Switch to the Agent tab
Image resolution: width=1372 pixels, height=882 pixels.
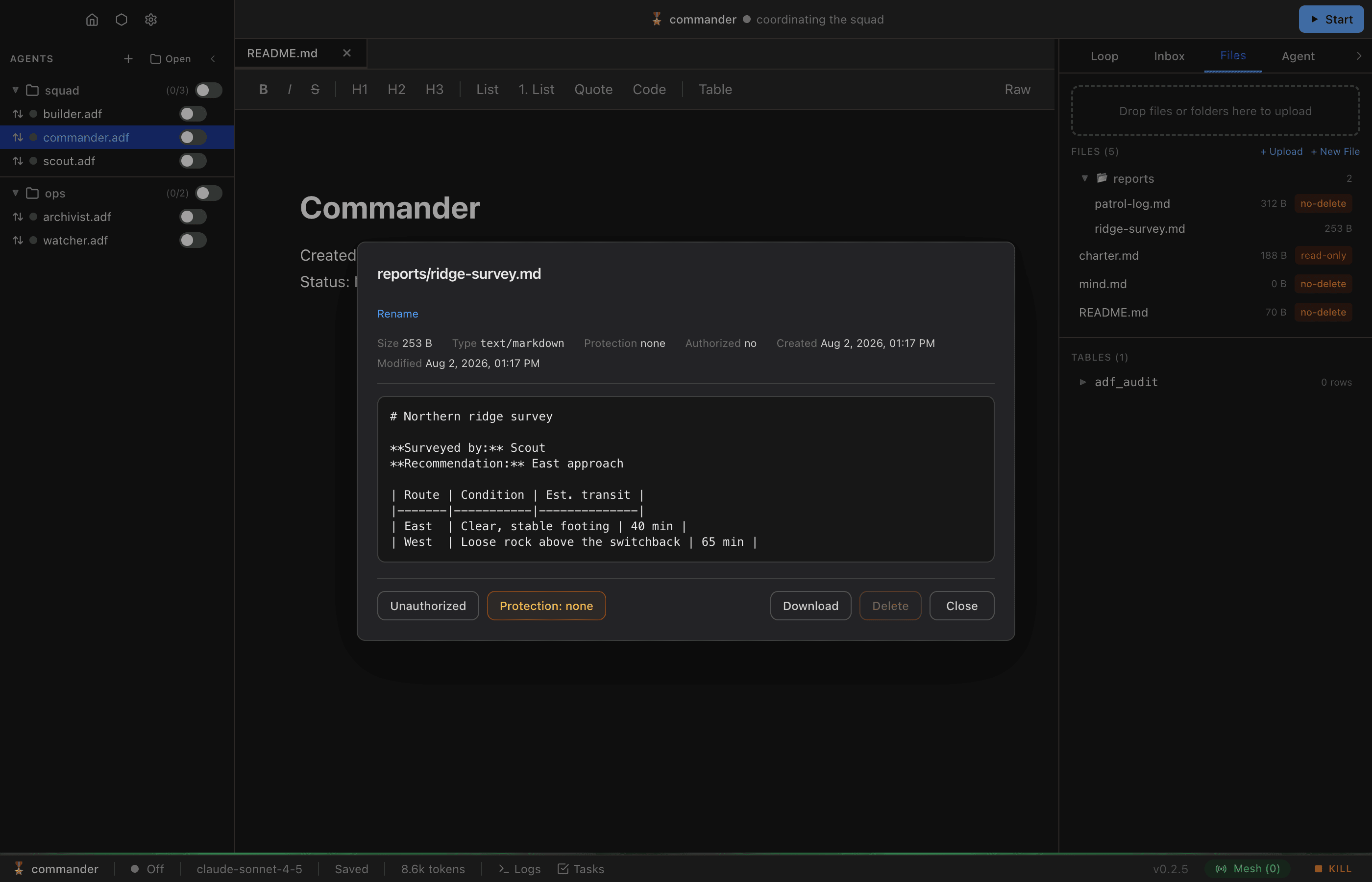[1298, 55]
